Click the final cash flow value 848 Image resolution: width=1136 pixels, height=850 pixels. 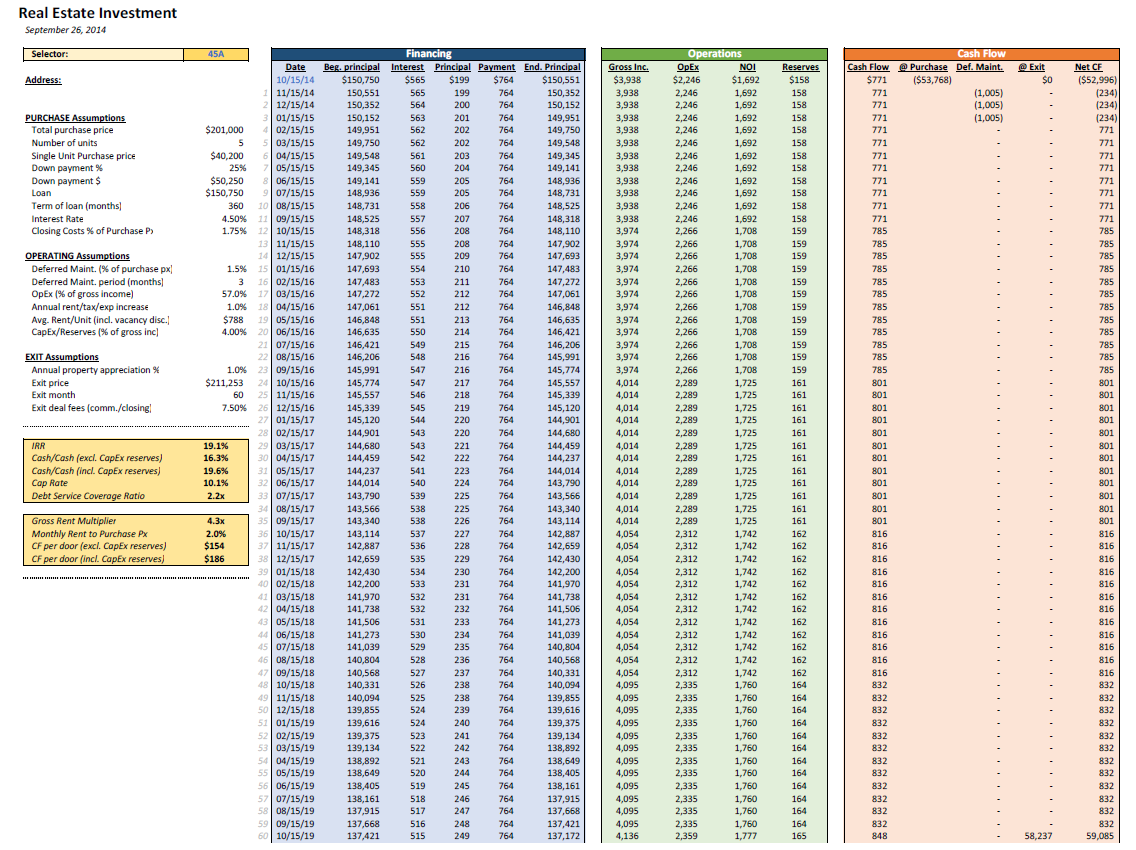(x=880, y=836)
